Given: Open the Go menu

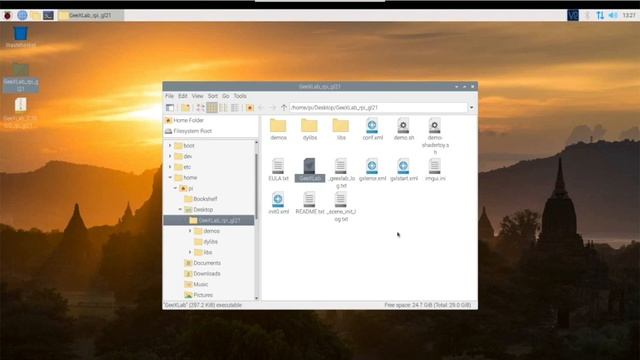Looking at the screenshot, I should [226, 96].
